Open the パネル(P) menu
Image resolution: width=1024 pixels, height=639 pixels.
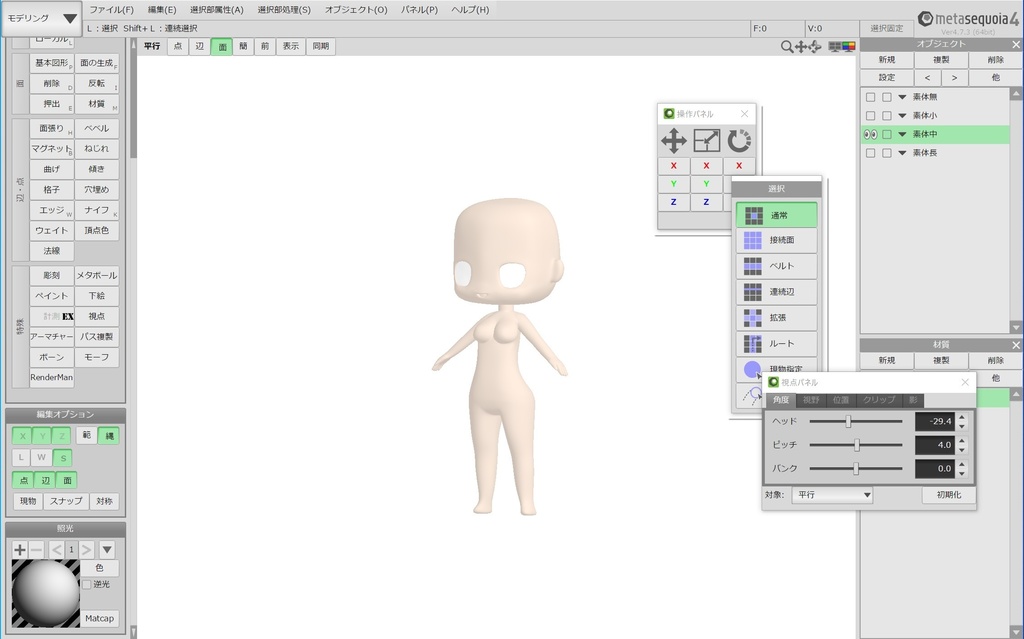419,10
